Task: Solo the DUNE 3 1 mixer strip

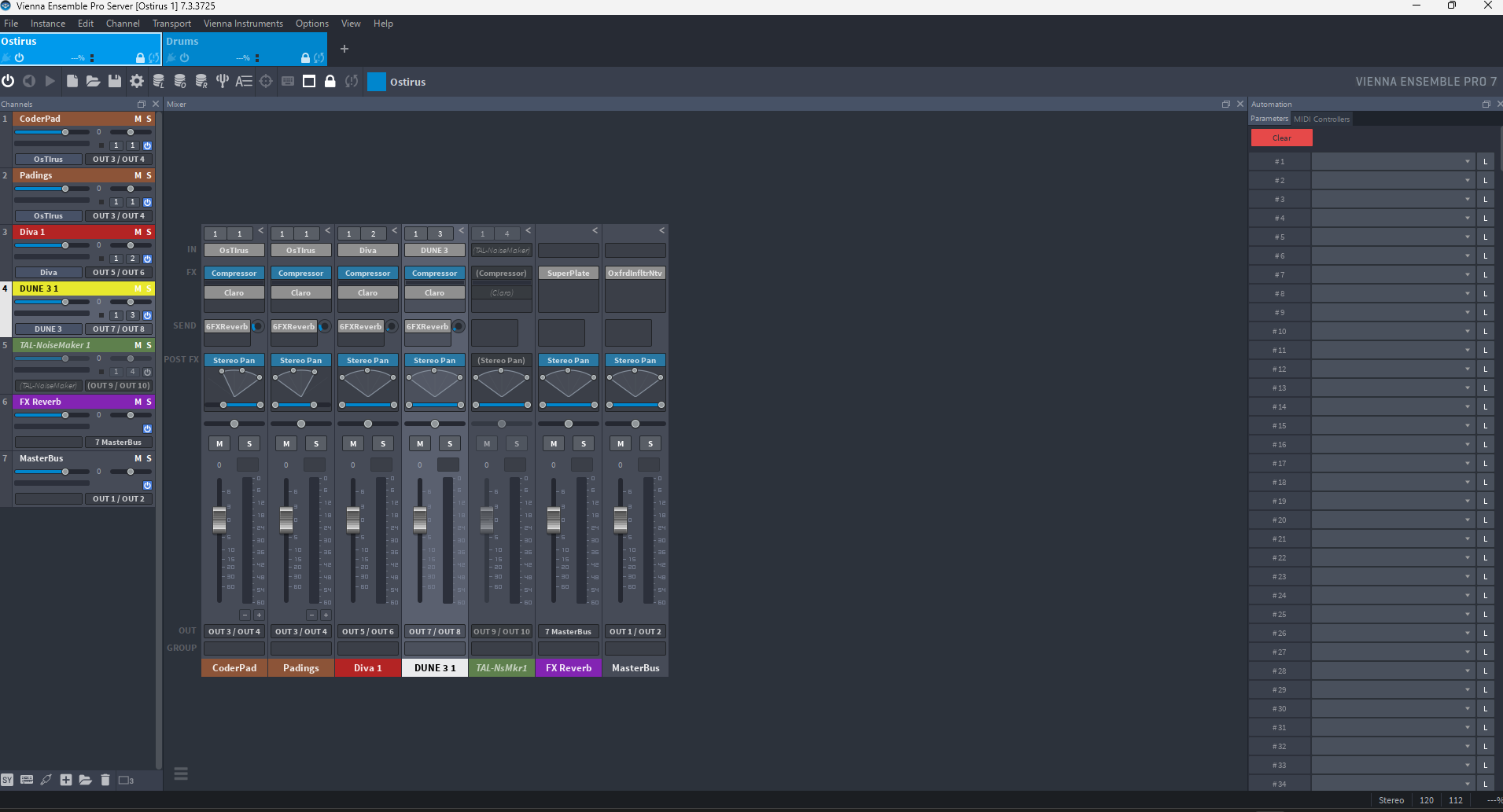Action: pyautogui.click(x=450, y=443)
